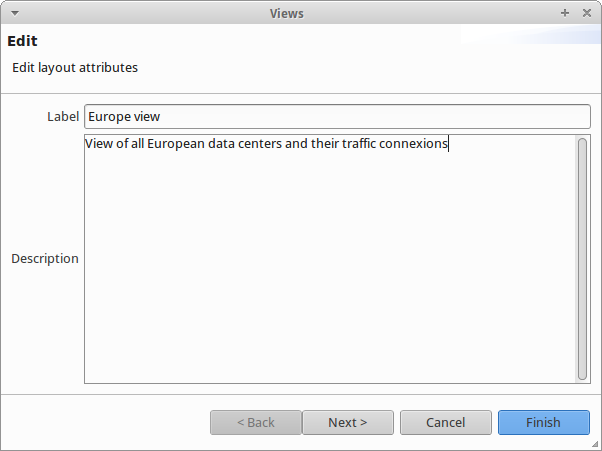Viewport: 602px width, 451px height.
Task: Cancel the layout edit wizard
Action: tap(445, 422)
